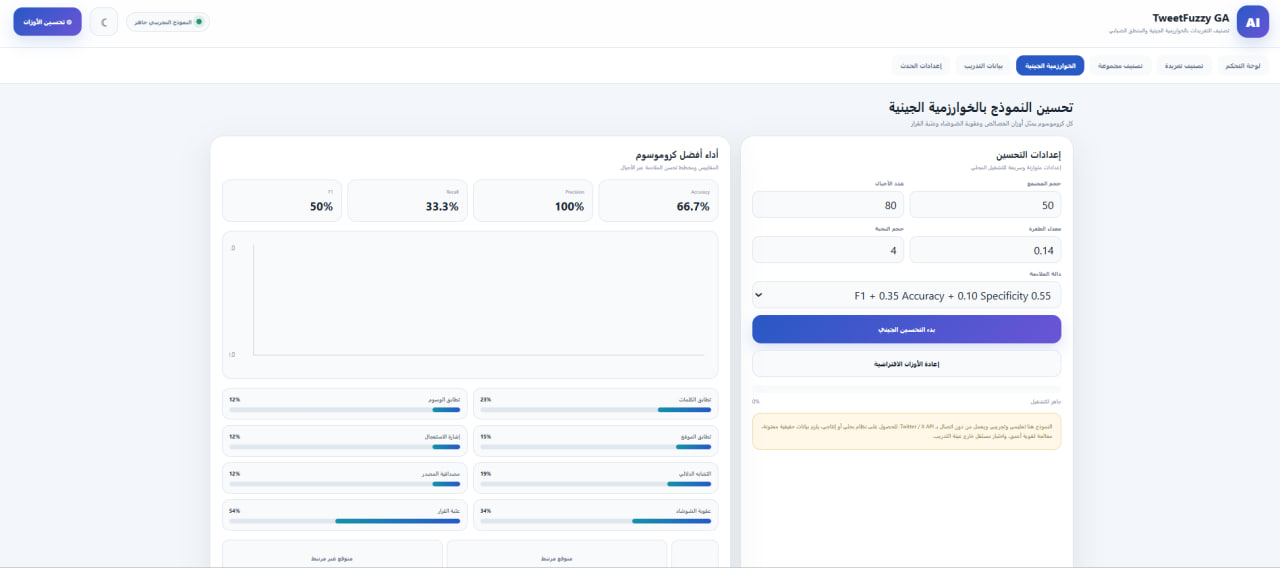This screenshot has height=568, width=1280.
Task: Select the الخوارزمية الجينية tab
Action: coord(1050,65)
